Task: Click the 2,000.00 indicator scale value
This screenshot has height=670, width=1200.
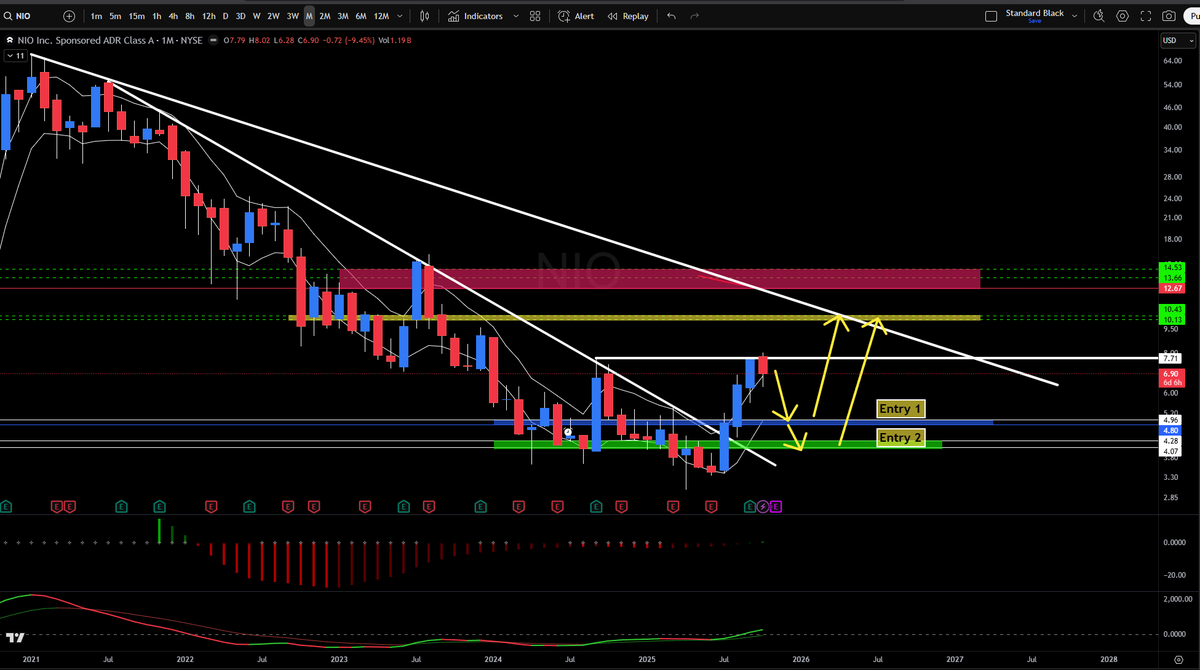Action: [x=1177, y=597]
